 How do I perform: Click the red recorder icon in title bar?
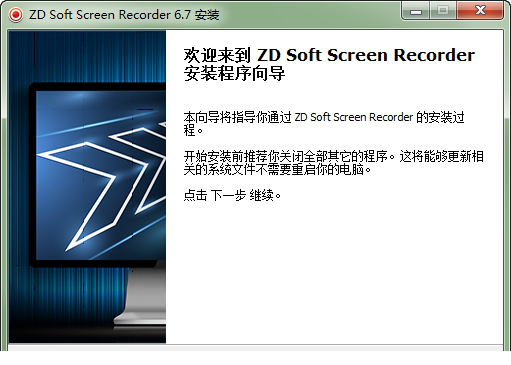click(16, 15)
